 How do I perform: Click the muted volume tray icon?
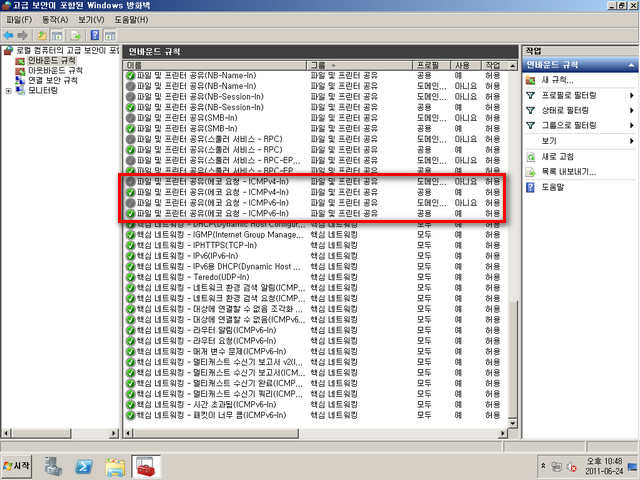571,467
